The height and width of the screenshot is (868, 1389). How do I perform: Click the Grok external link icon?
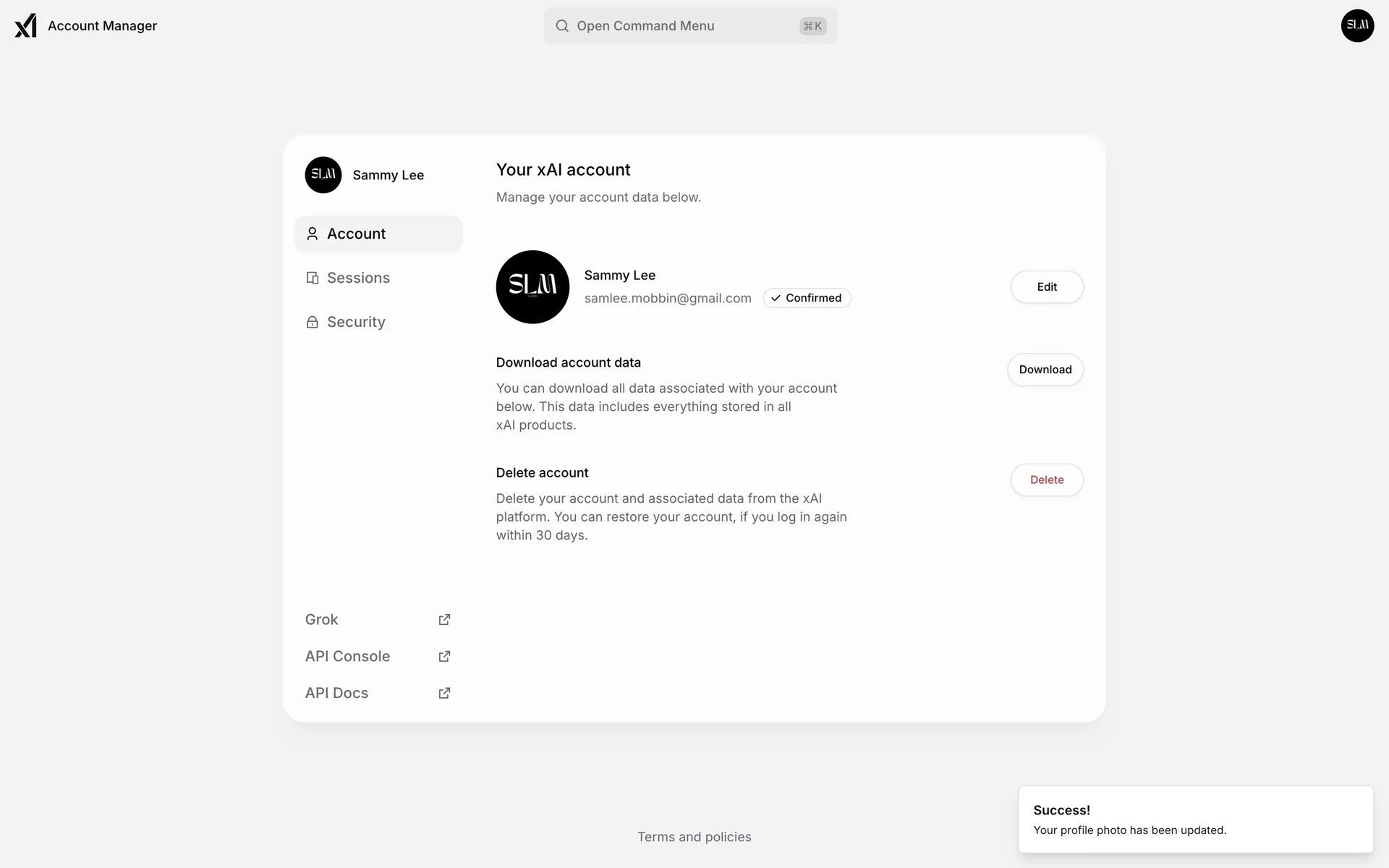(444, 620)
